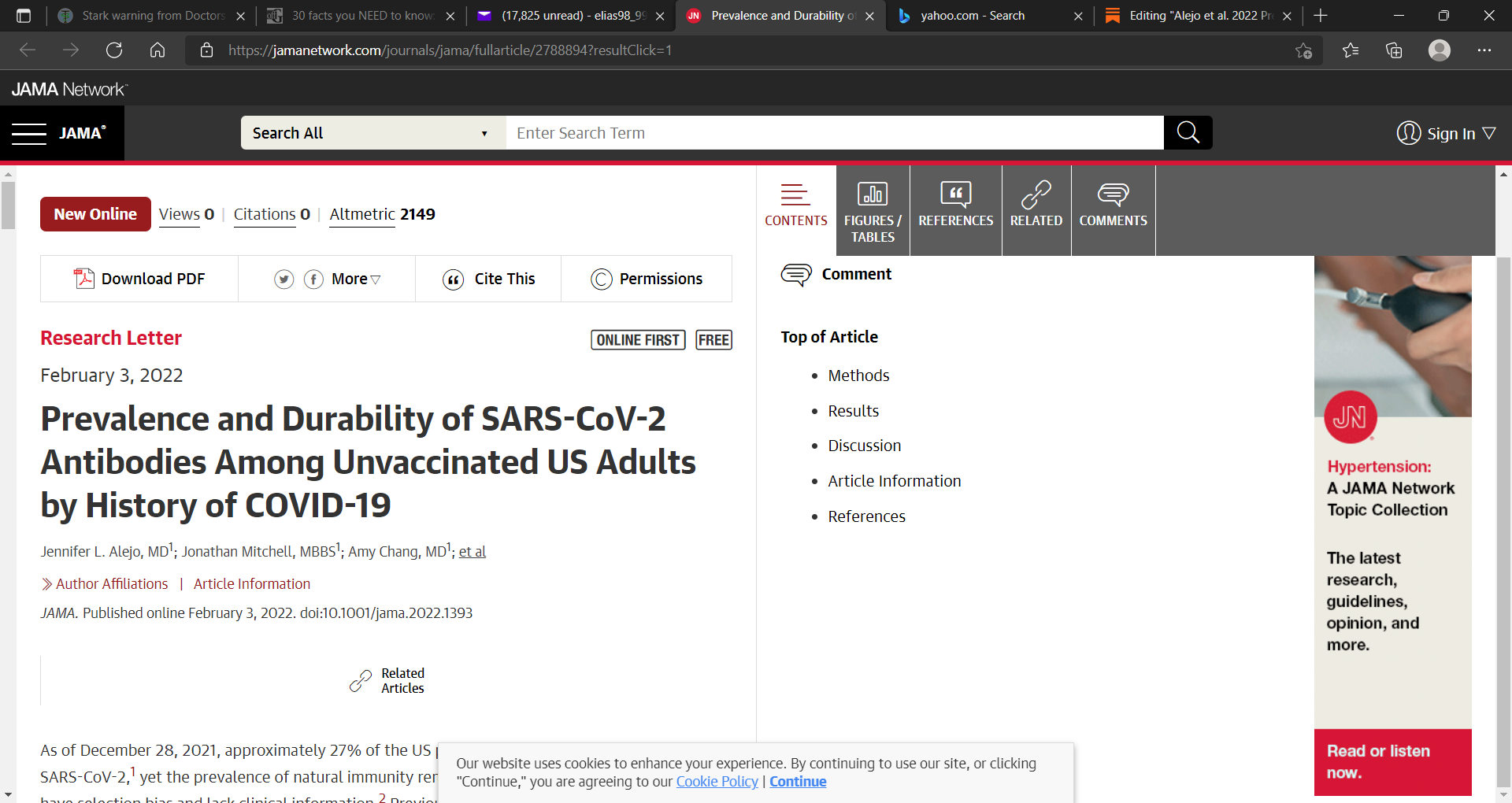This screenshot has height=803, width=1512.
Task: Open the browser Settings and more menu
Action: pos(1484,50)
